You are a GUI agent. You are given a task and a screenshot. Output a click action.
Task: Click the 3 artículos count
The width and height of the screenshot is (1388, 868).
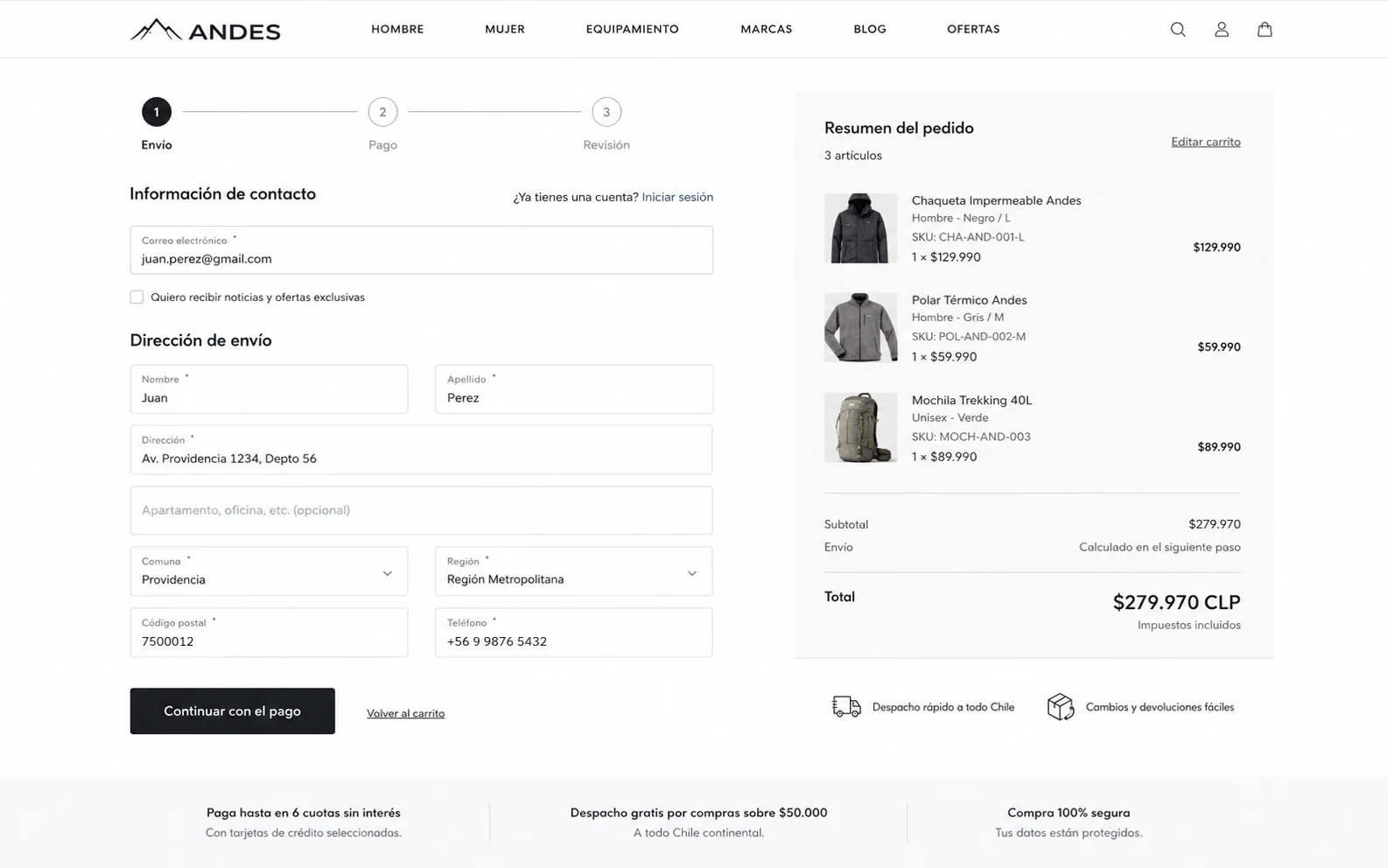coord(853,156)
